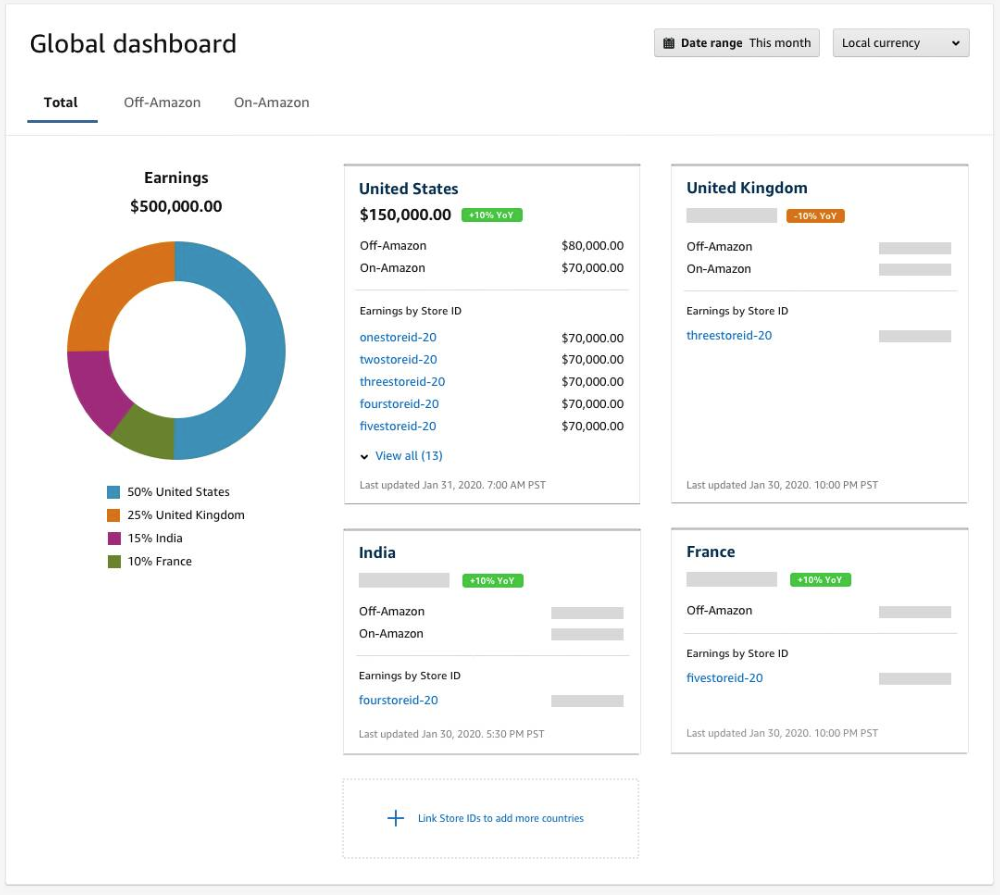The image size is (1000, 895).
Task: Select the Total tab
Action: (61, 102)
